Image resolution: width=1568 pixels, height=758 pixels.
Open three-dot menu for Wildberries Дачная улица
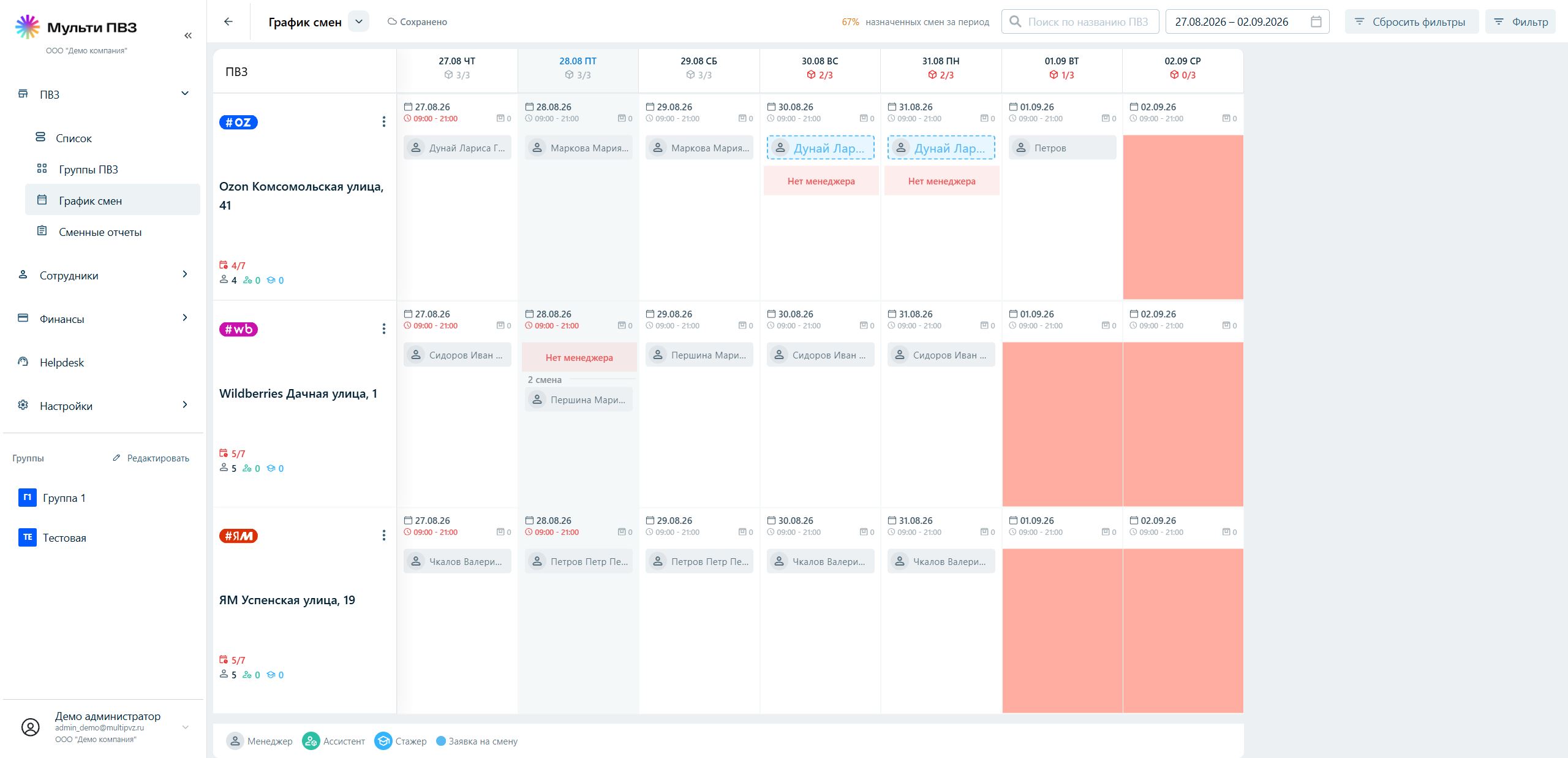384,329
